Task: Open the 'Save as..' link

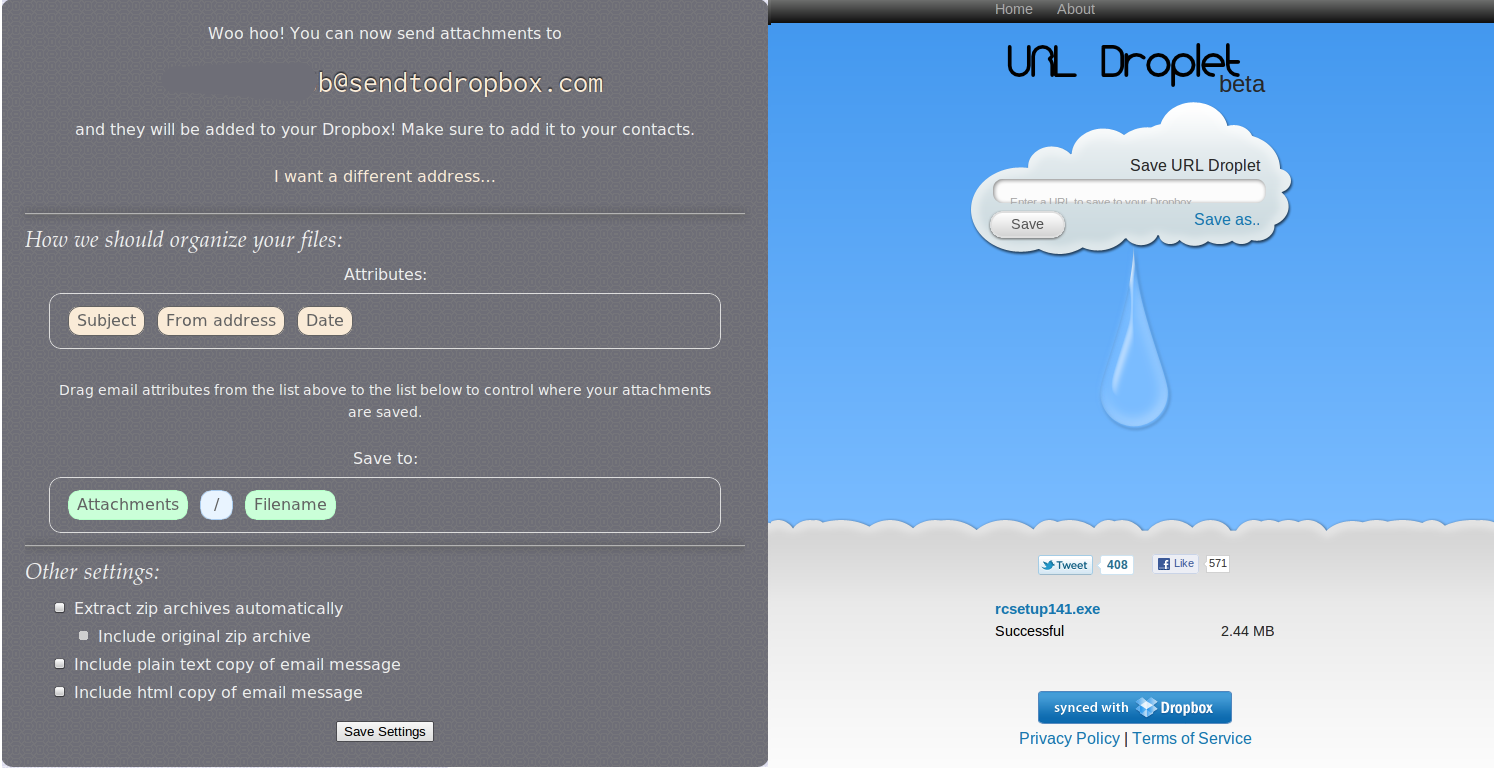Action: click(x=1227, y=219)
